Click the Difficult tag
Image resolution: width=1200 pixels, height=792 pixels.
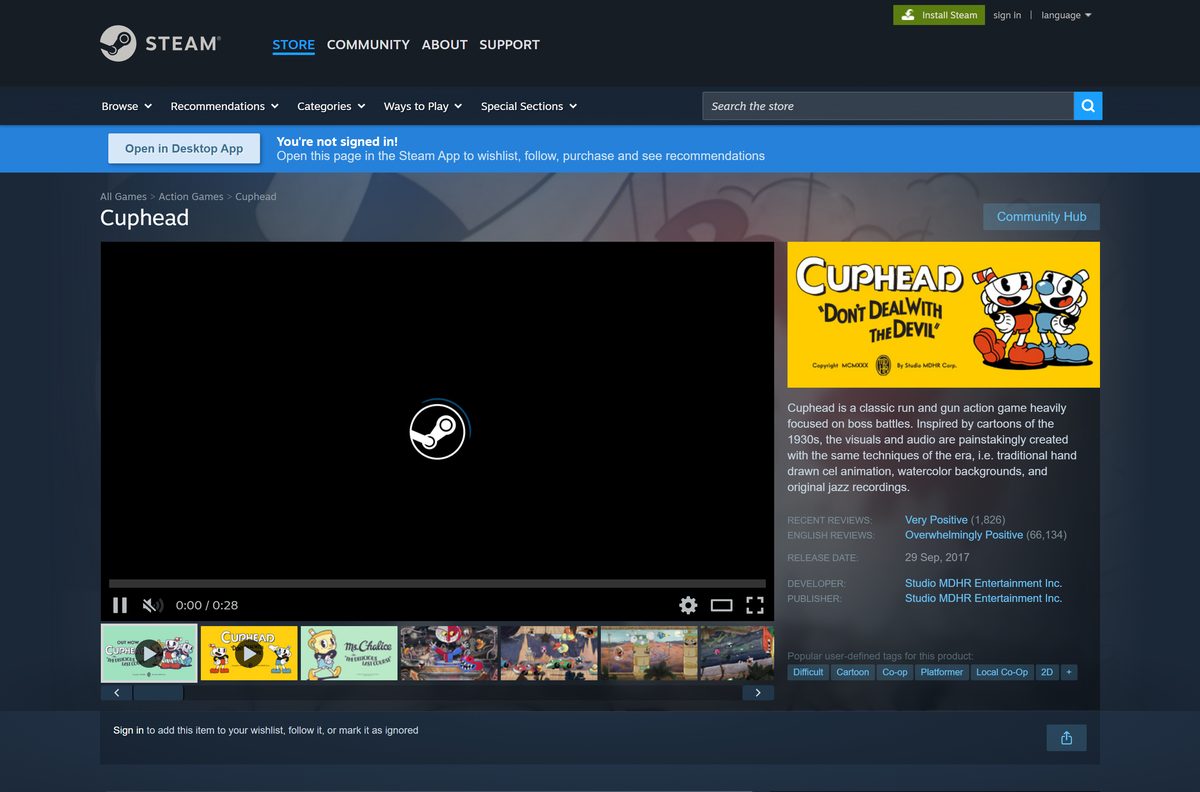(808, 672)
